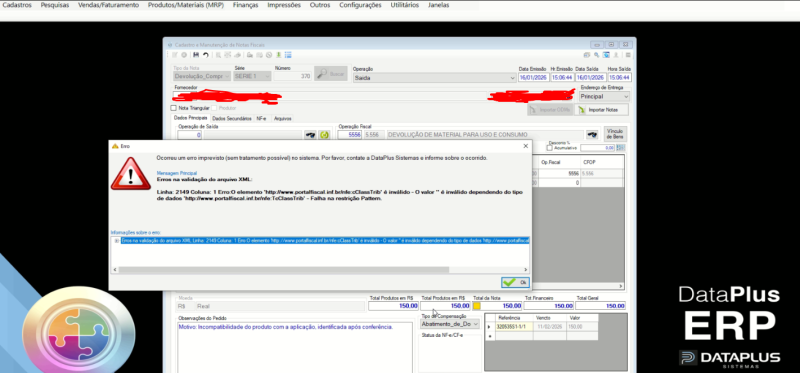Switch to the NF-e tab
The height and width of the screenshot is (373, 800).
pyautogui.click(x=261, y=118)
